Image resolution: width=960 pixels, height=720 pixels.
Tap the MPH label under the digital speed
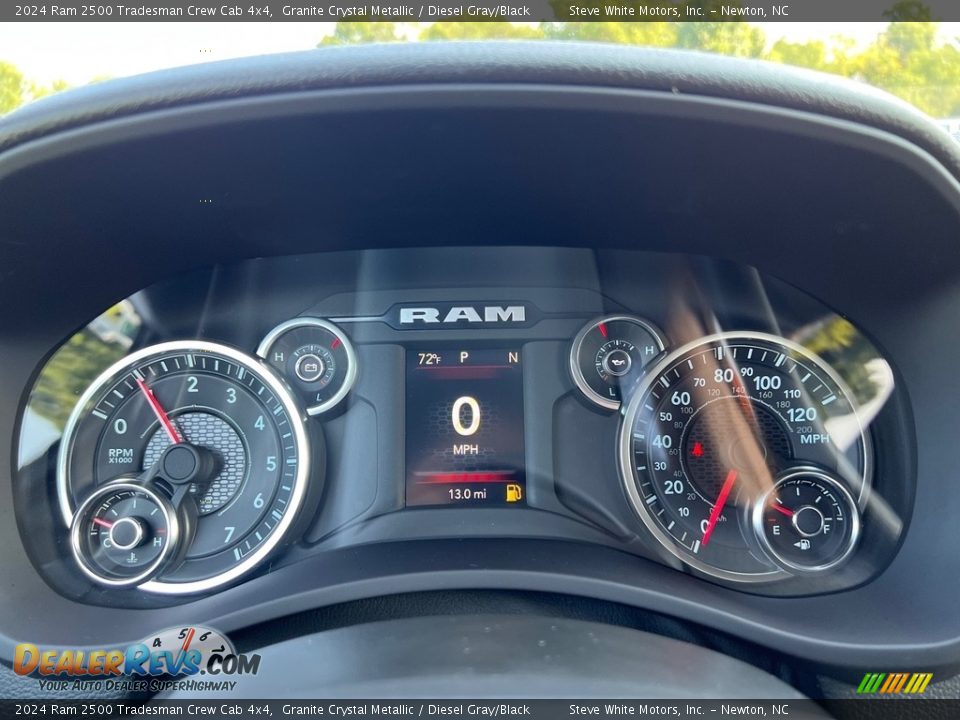465,449
